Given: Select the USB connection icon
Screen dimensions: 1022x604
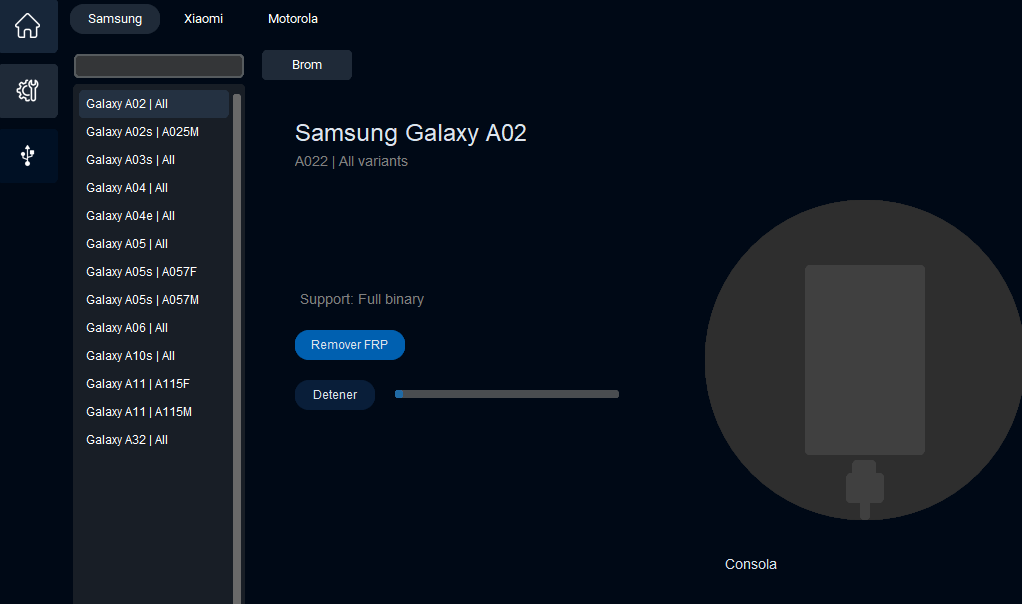Looking at the screenshot, I should [28, 155].
